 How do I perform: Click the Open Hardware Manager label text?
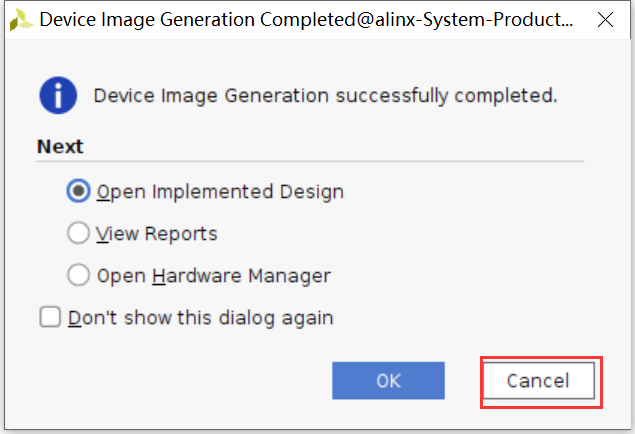pyautogui.click(x=214, y=276)
